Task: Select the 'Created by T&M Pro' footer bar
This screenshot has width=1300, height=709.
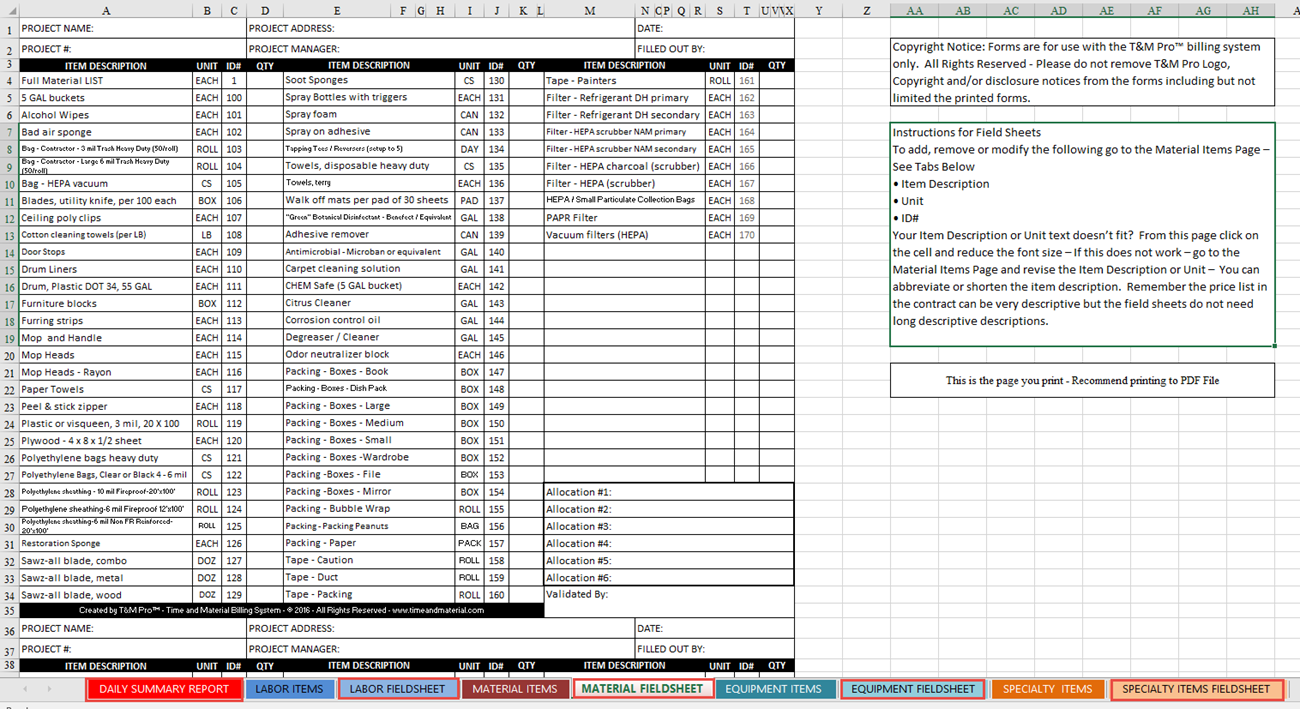Action: [x=281, y=610]
